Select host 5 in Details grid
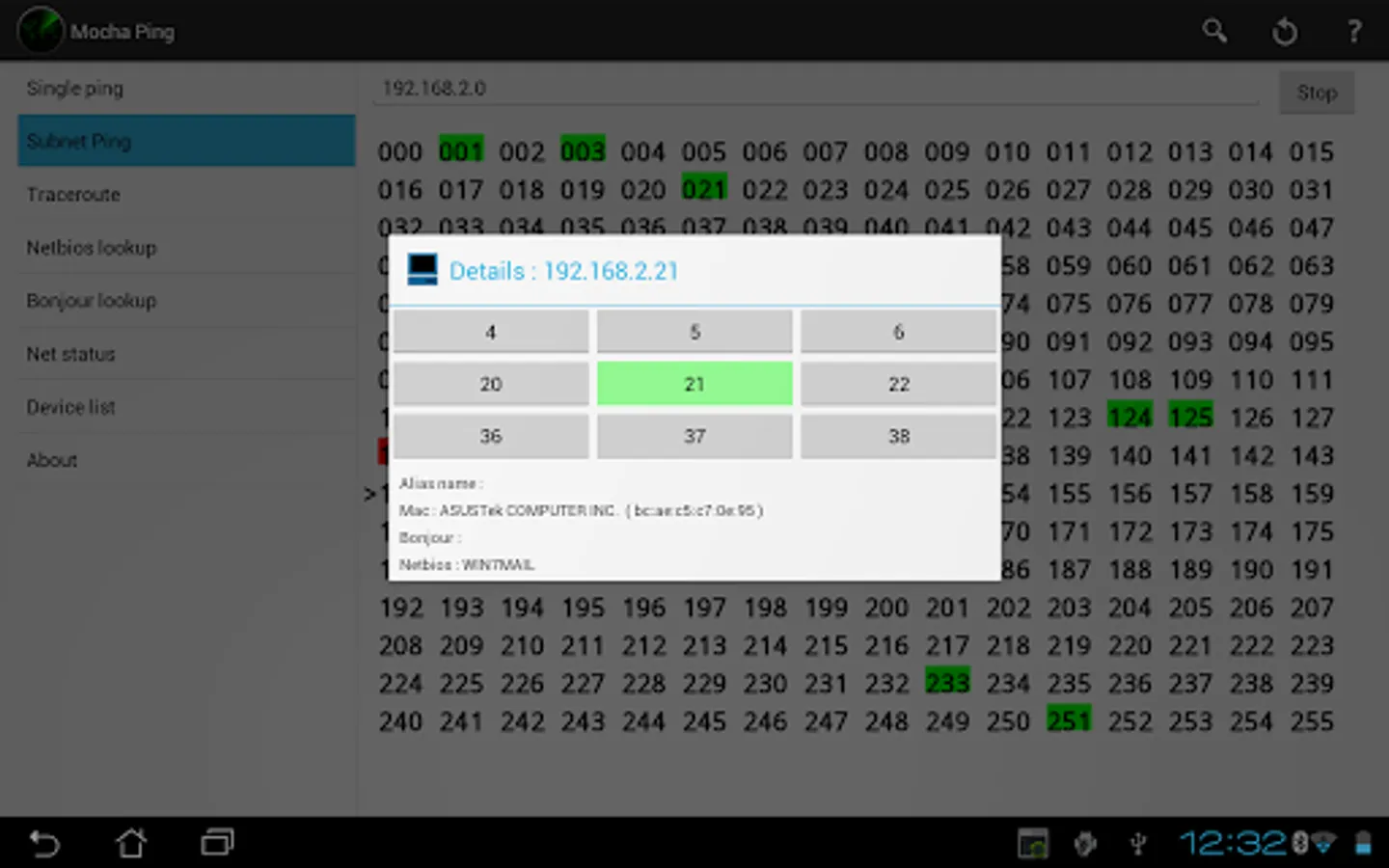 694,332
